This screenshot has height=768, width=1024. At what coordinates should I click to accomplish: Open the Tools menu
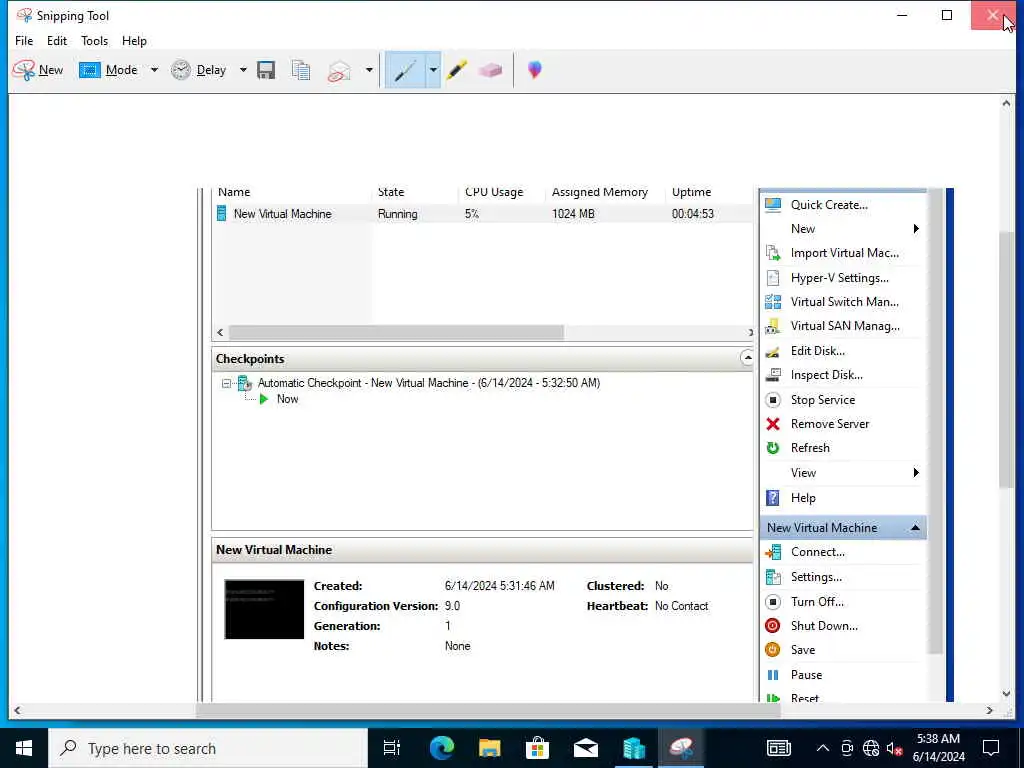[95, 40]
